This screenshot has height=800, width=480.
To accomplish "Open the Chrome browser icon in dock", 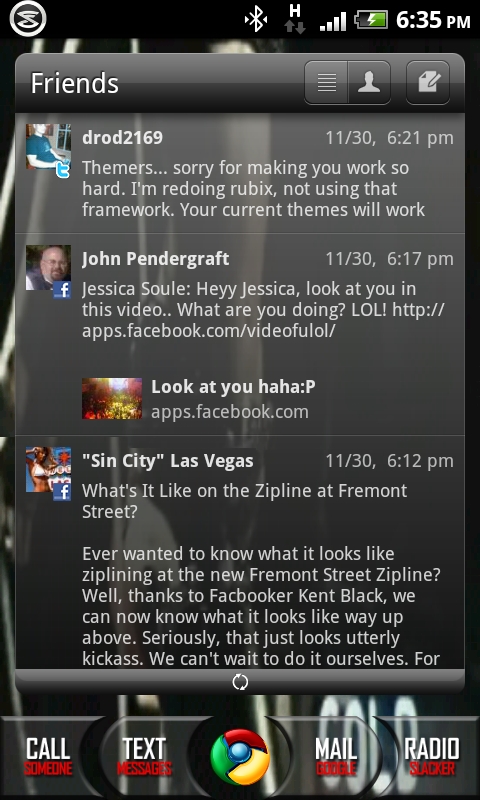I will coord(240,757).
